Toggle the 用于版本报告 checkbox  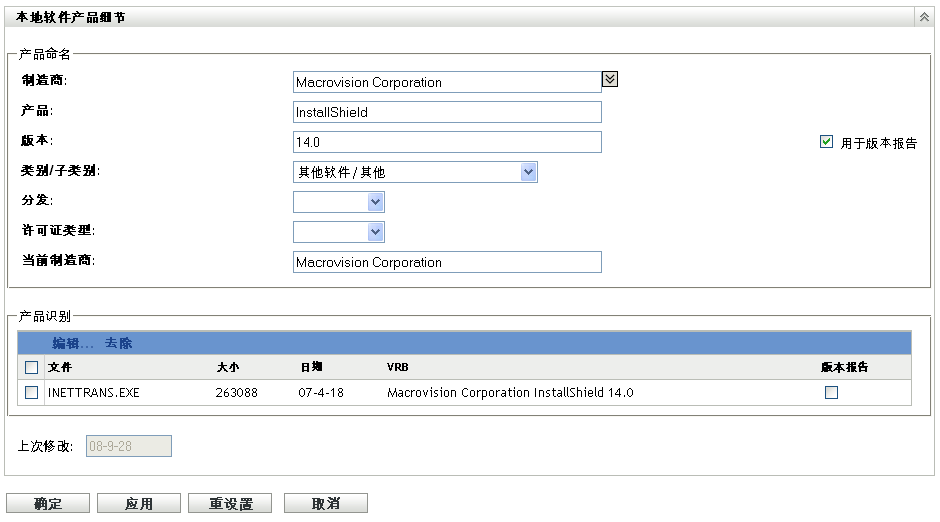click(826, 142)
